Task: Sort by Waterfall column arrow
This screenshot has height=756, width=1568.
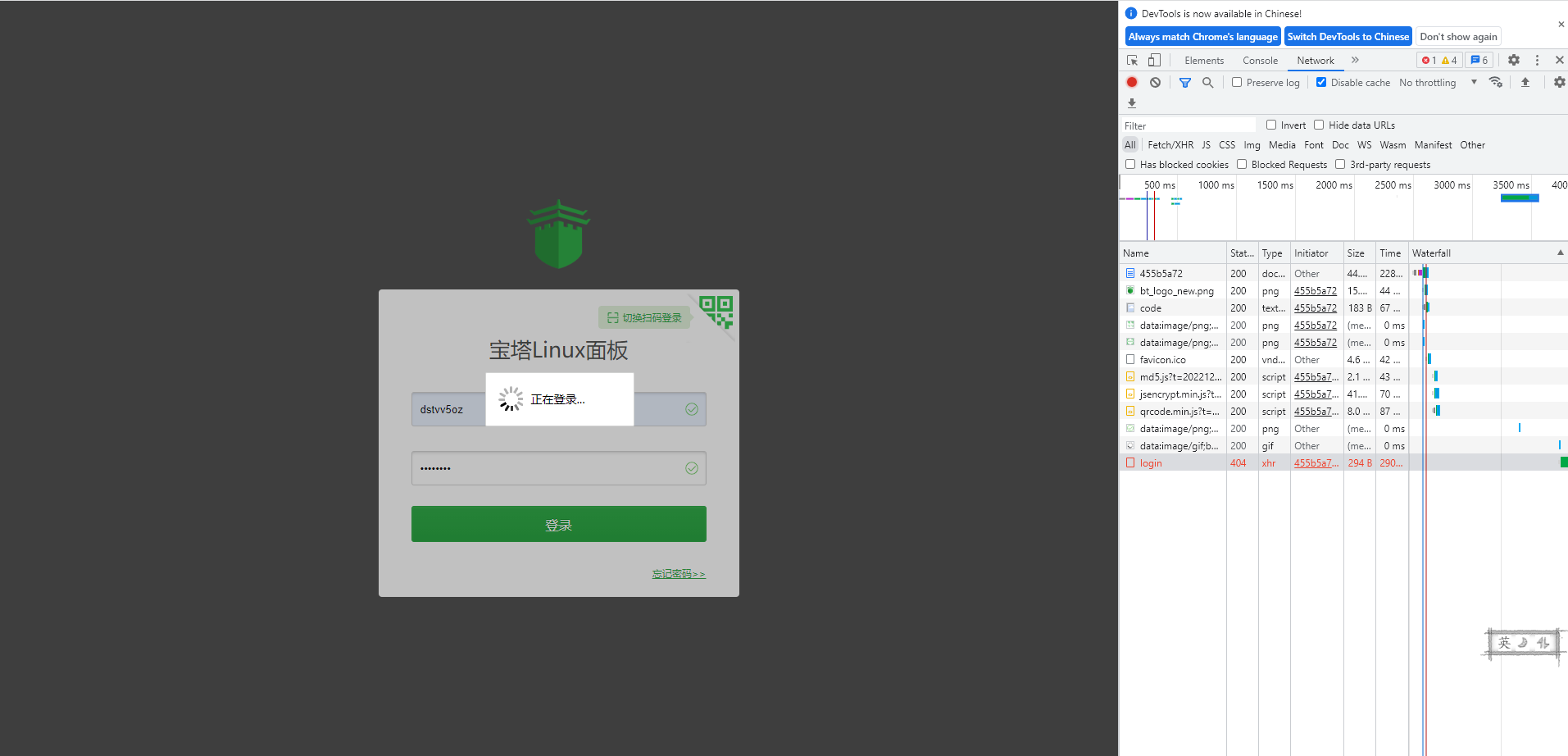Action: [x=1560, y=253]
